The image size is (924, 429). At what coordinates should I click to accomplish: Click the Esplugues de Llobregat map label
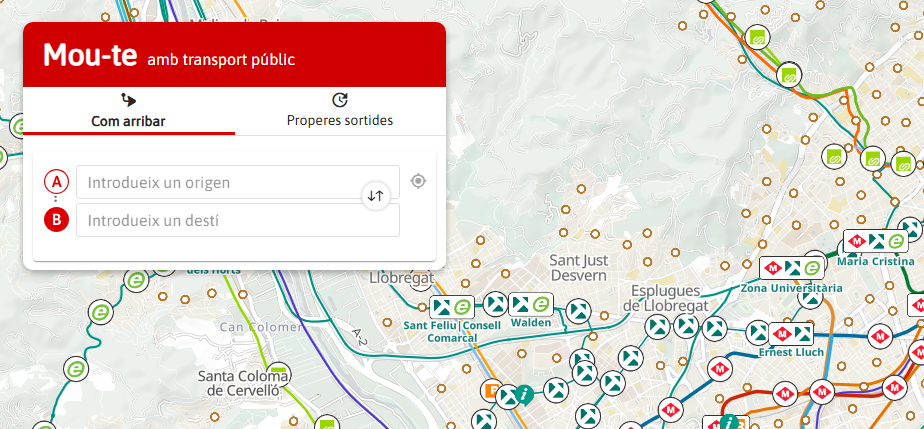[x=668, y=297]
